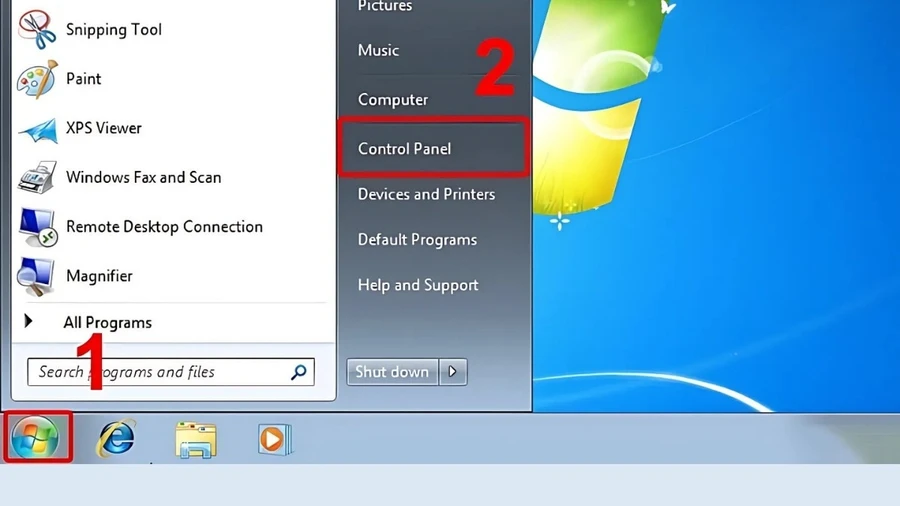
Task: Click the Remote Desktop Connection text
Action: click(x=164, y=227)
